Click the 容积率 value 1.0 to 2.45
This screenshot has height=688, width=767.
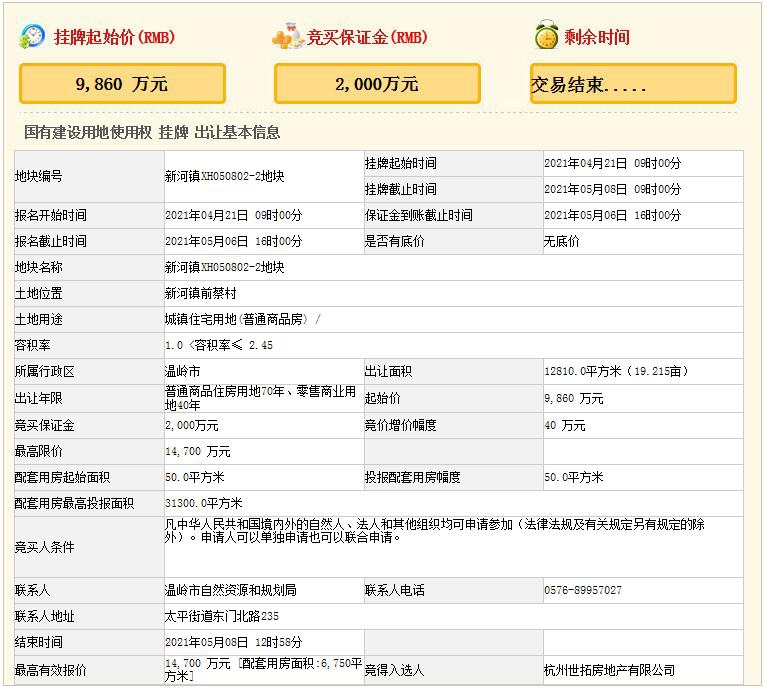point(219,345)
